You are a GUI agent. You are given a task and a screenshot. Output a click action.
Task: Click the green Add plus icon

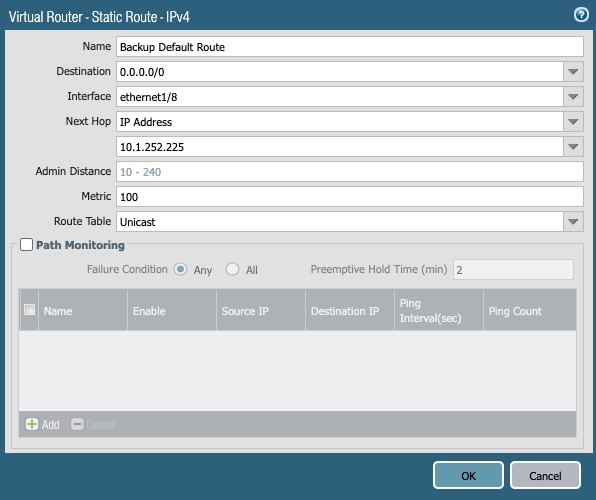point(32,424)
